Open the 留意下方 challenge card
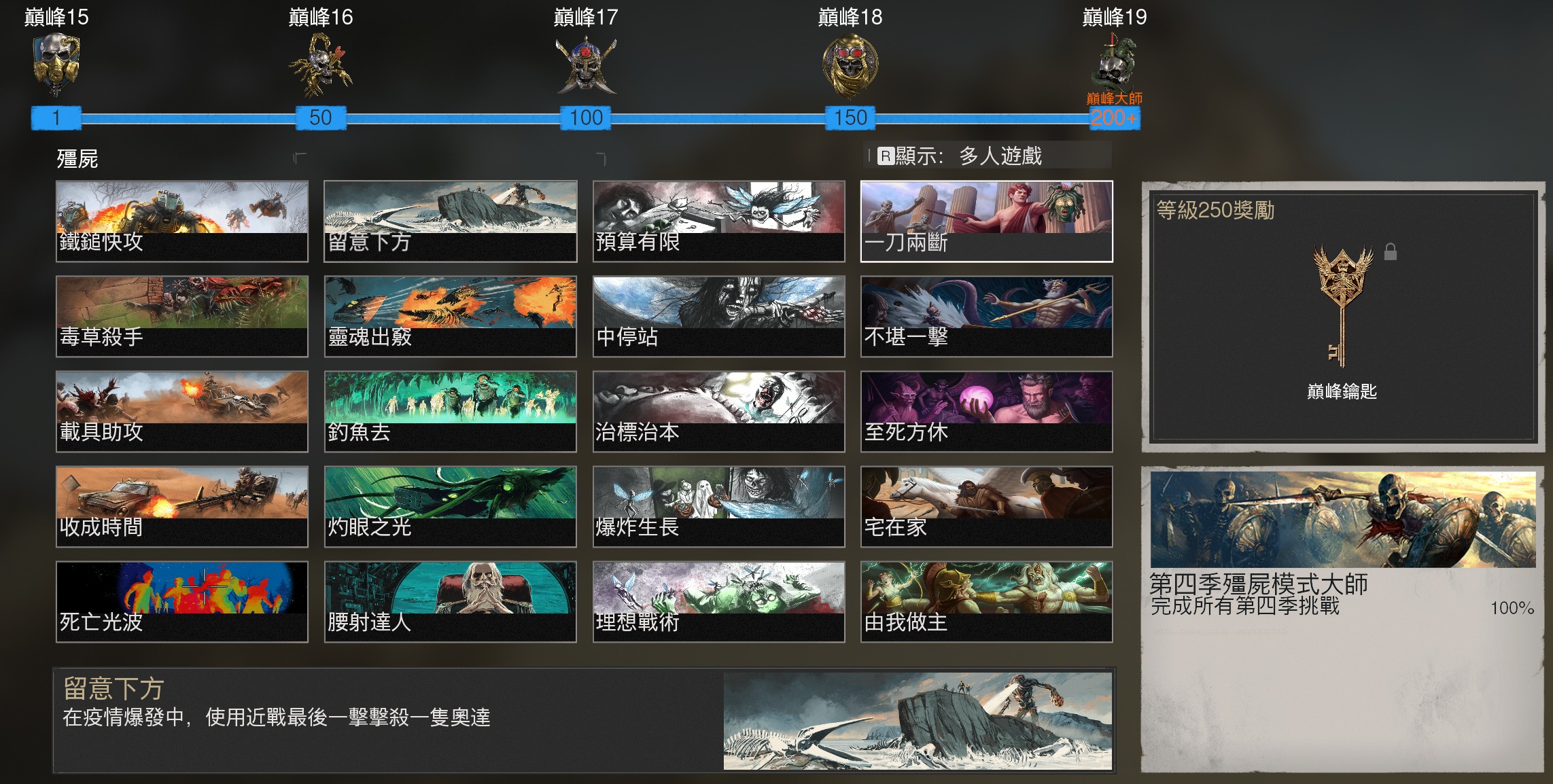The height and width of the screenshot is (784, 1553). [451, 221]
